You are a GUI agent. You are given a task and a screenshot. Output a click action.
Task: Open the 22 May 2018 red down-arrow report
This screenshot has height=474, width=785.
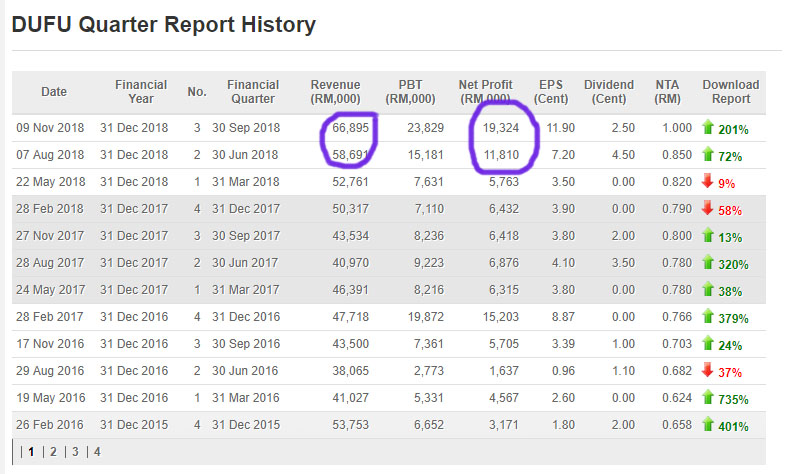pos(707,181)
